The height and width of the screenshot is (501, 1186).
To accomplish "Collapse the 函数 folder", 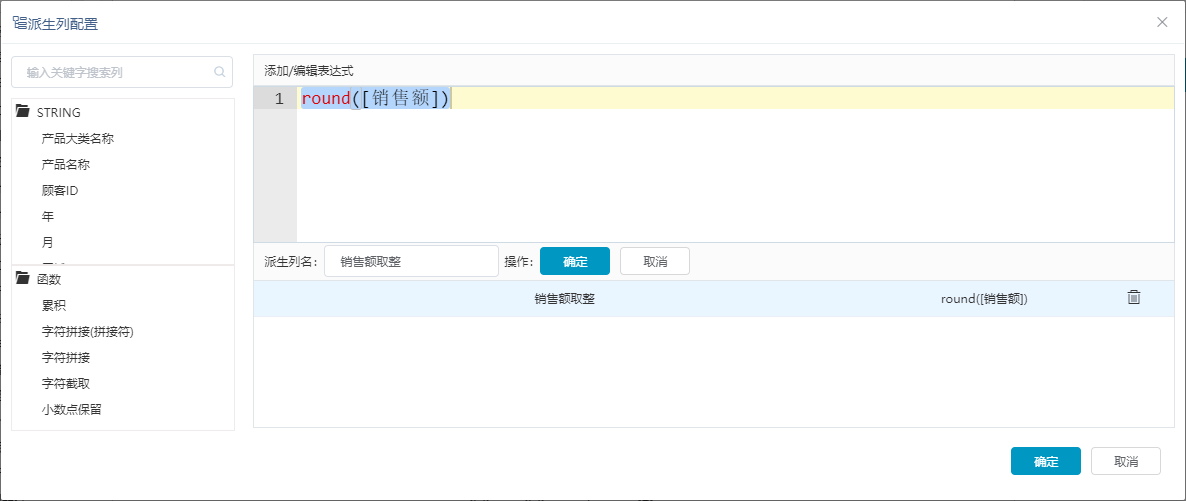I will [x=22, y=279].
